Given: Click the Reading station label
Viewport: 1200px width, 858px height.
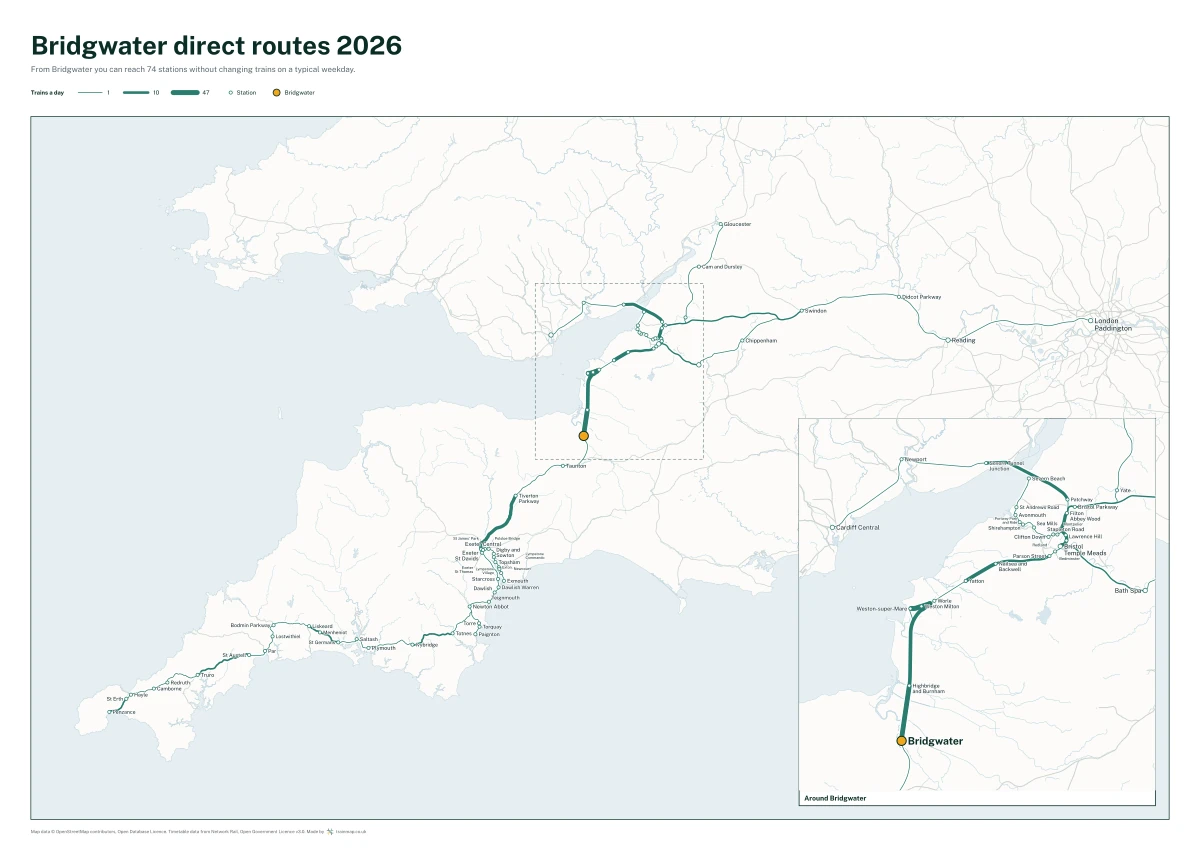Looking at the screenshot, I should pyautogui.click(x=964, y=340).
